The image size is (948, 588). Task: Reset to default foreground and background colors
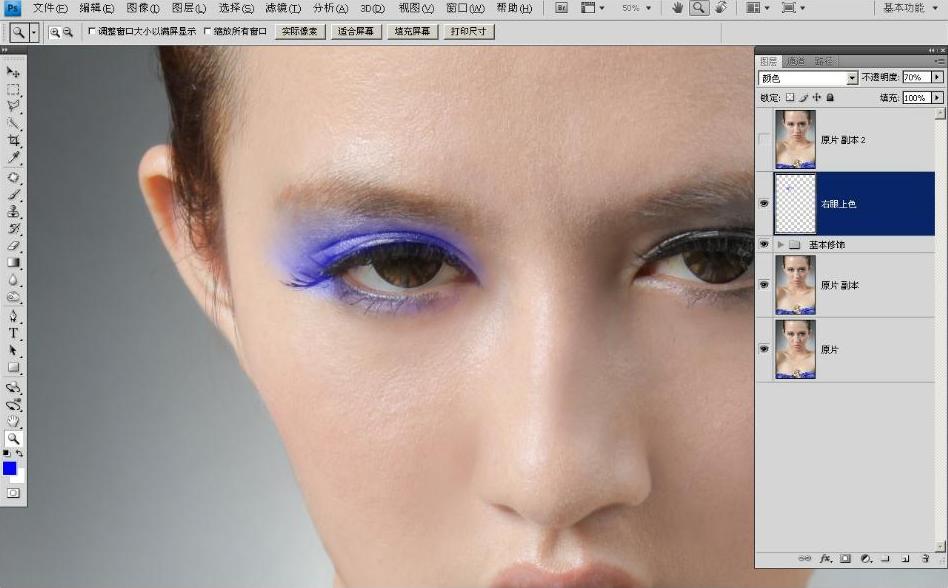[x=6, y=453]
